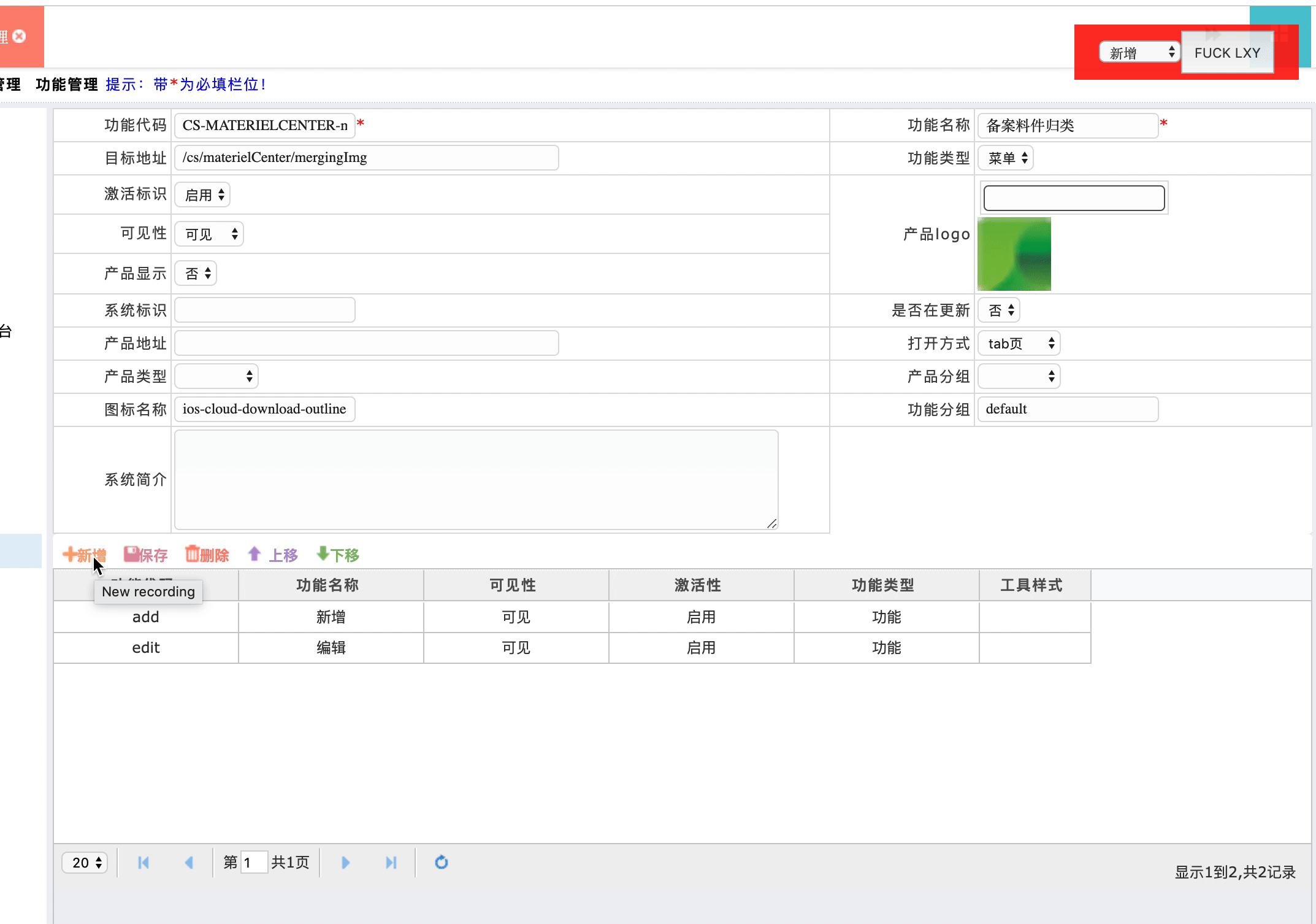Click the 保存 save disk icon
This screenshot has height=924, width=1316.
pyautogui.click(x=131, y=555)
